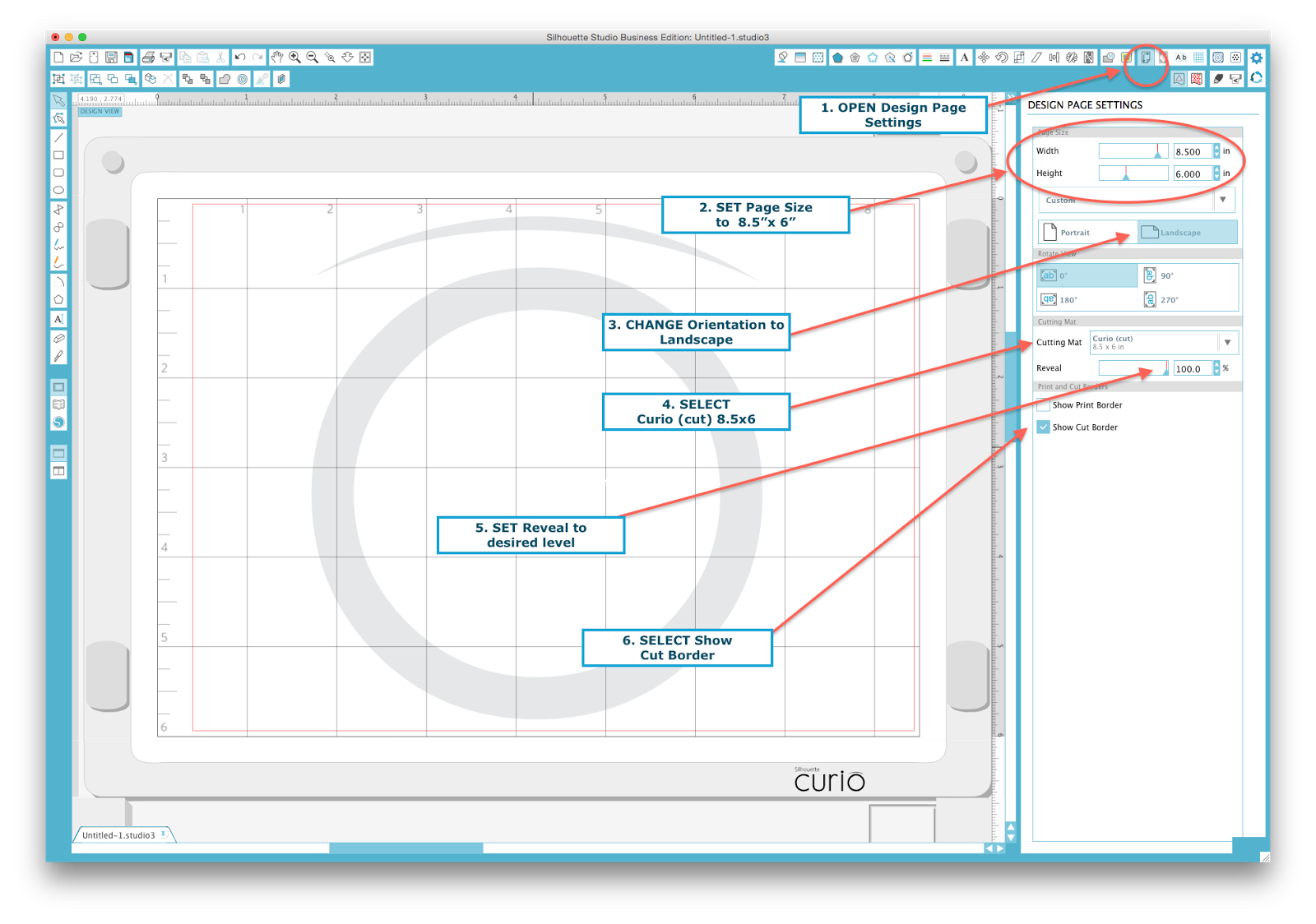Viewport: 1316px width, 924px height.
Task: Undo the last action
Action: 239,58
